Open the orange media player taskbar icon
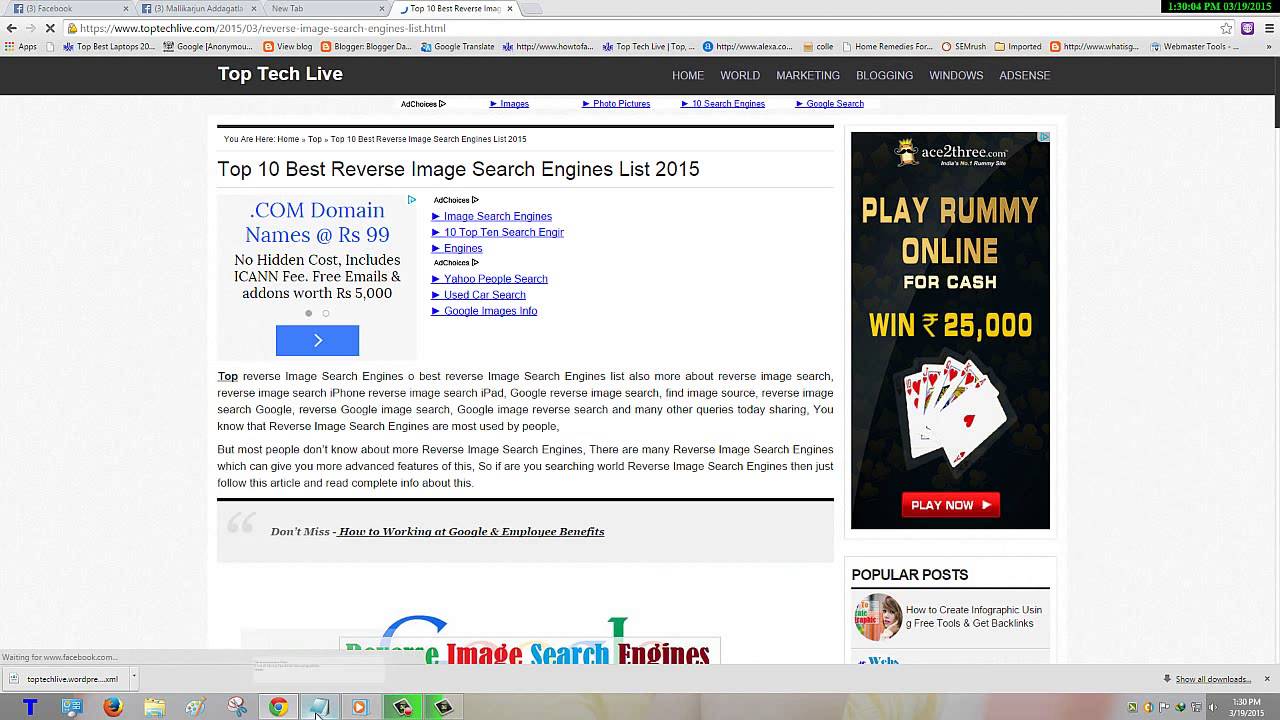 pos(359,707)
